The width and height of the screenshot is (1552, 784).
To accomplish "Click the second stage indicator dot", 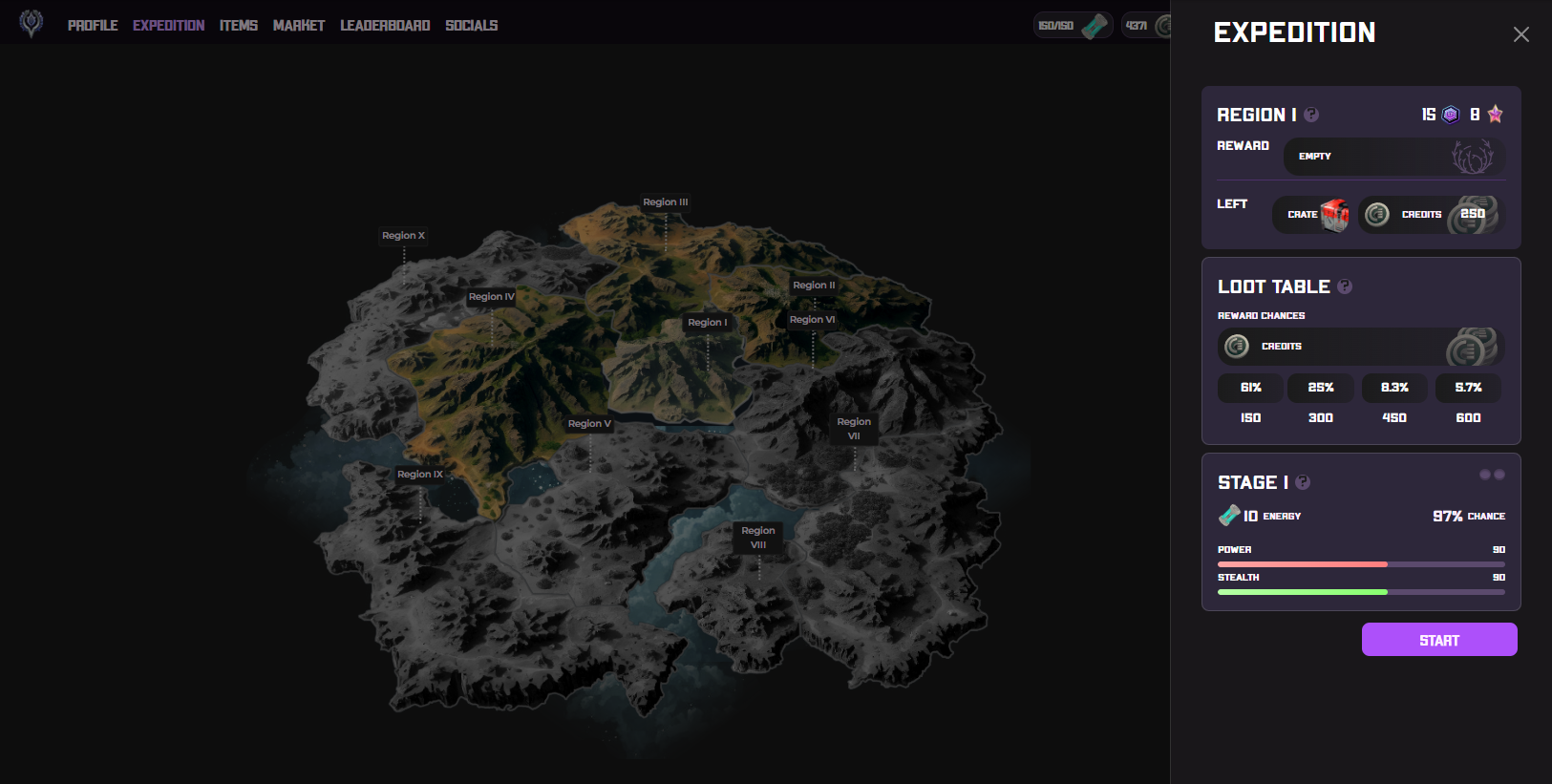I will tap(1499, 475).
